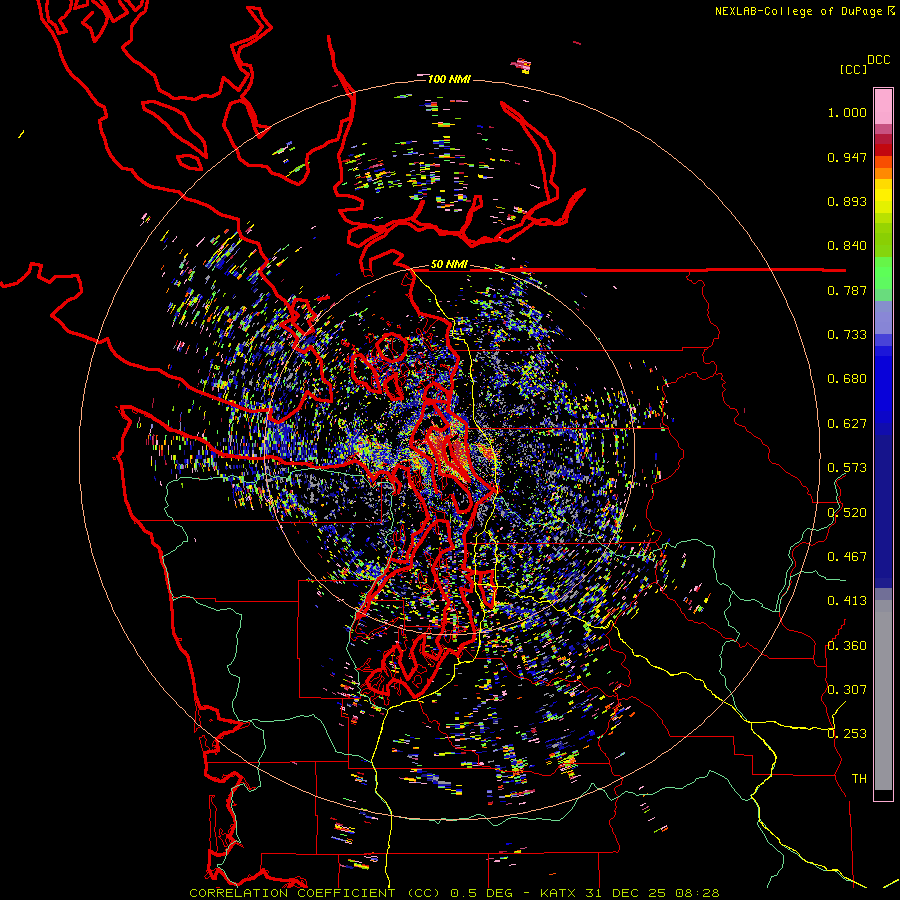Click the pink segment of the color bar
The image size is (900, 900).
pyautogui.click(x=883, y=107)
